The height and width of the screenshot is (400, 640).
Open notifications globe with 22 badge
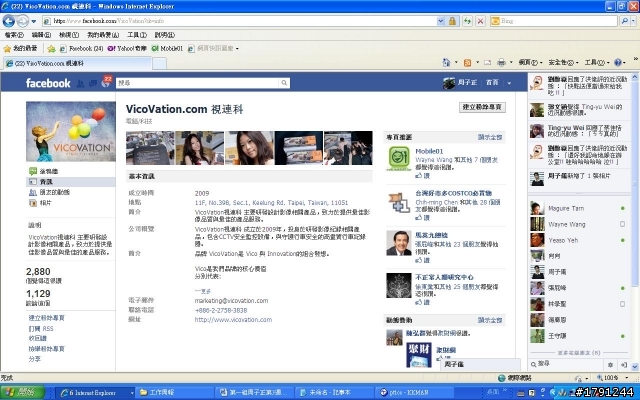106,82
